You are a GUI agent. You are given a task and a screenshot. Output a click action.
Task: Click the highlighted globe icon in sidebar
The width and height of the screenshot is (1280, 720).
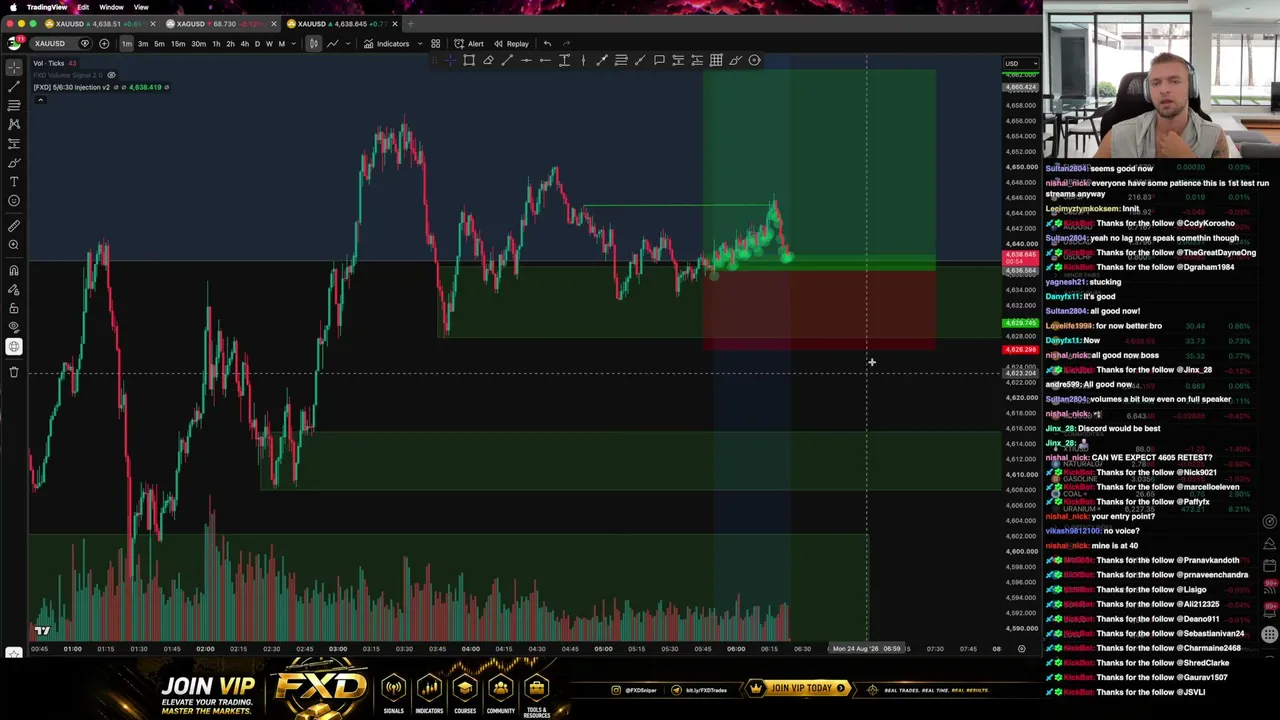(14, 347)
